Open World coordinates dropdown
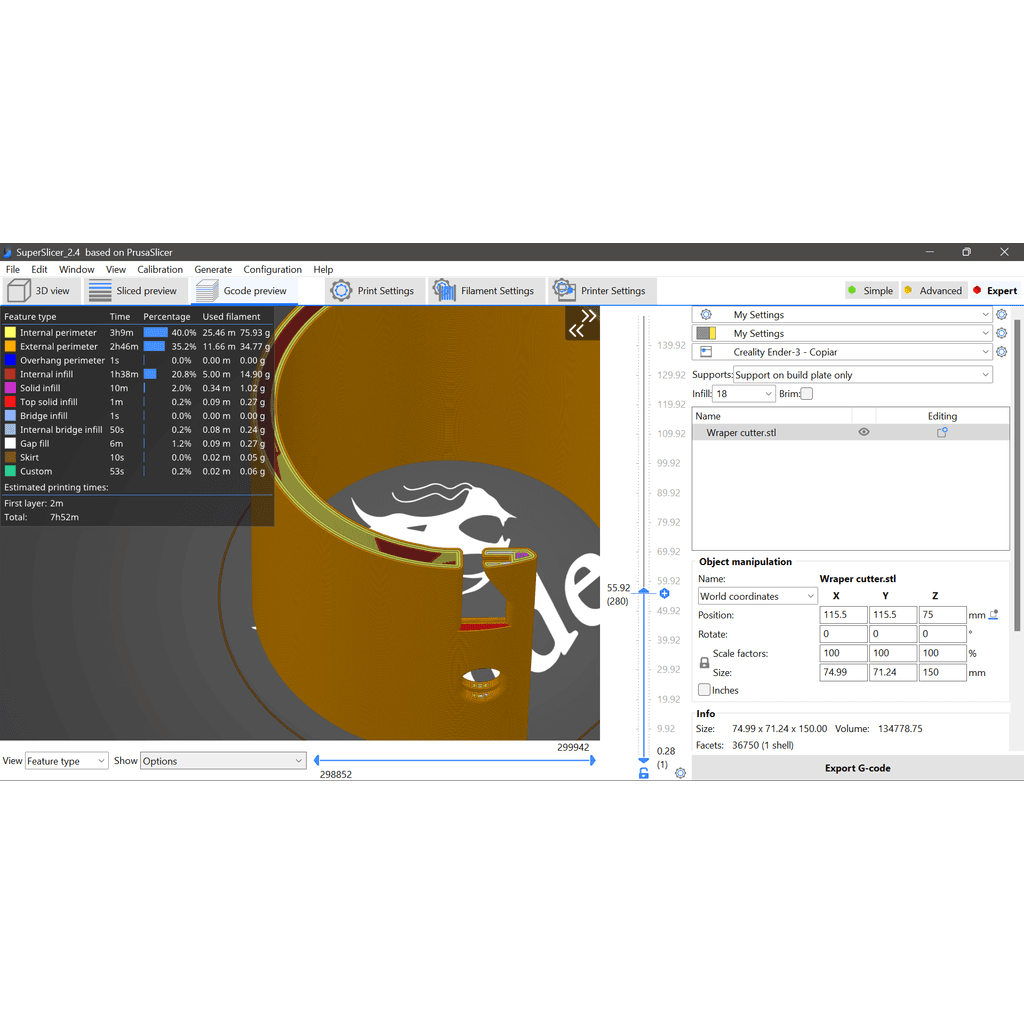Screen dimensions: 1024x1024 tap(757, 596)
